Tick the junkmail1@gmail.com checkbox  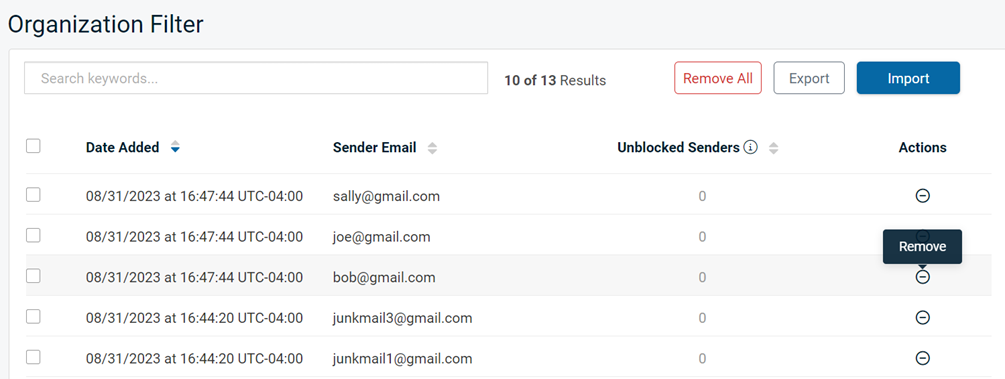pos(33,357)
